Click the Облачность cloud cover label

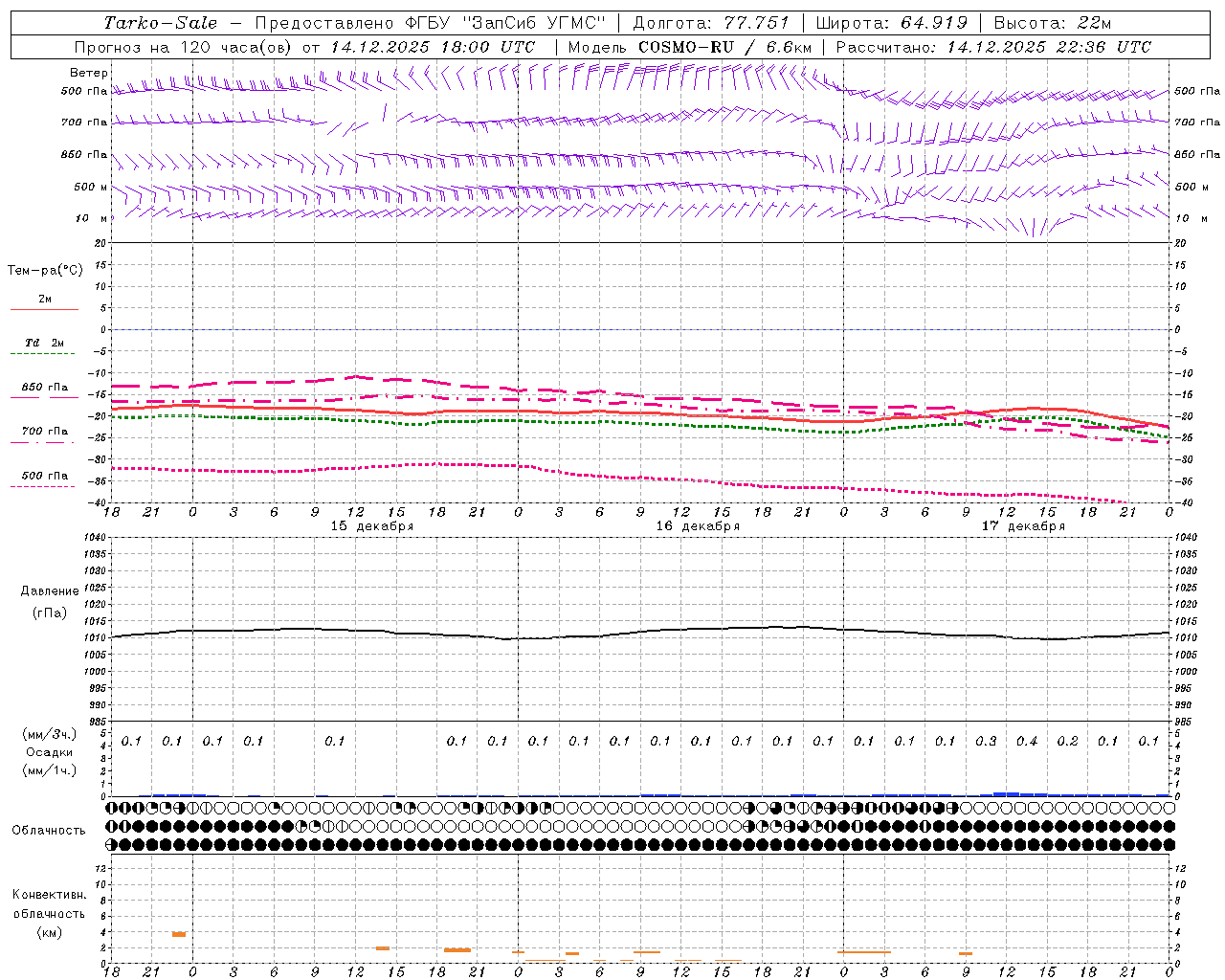[x=49, y=831]
